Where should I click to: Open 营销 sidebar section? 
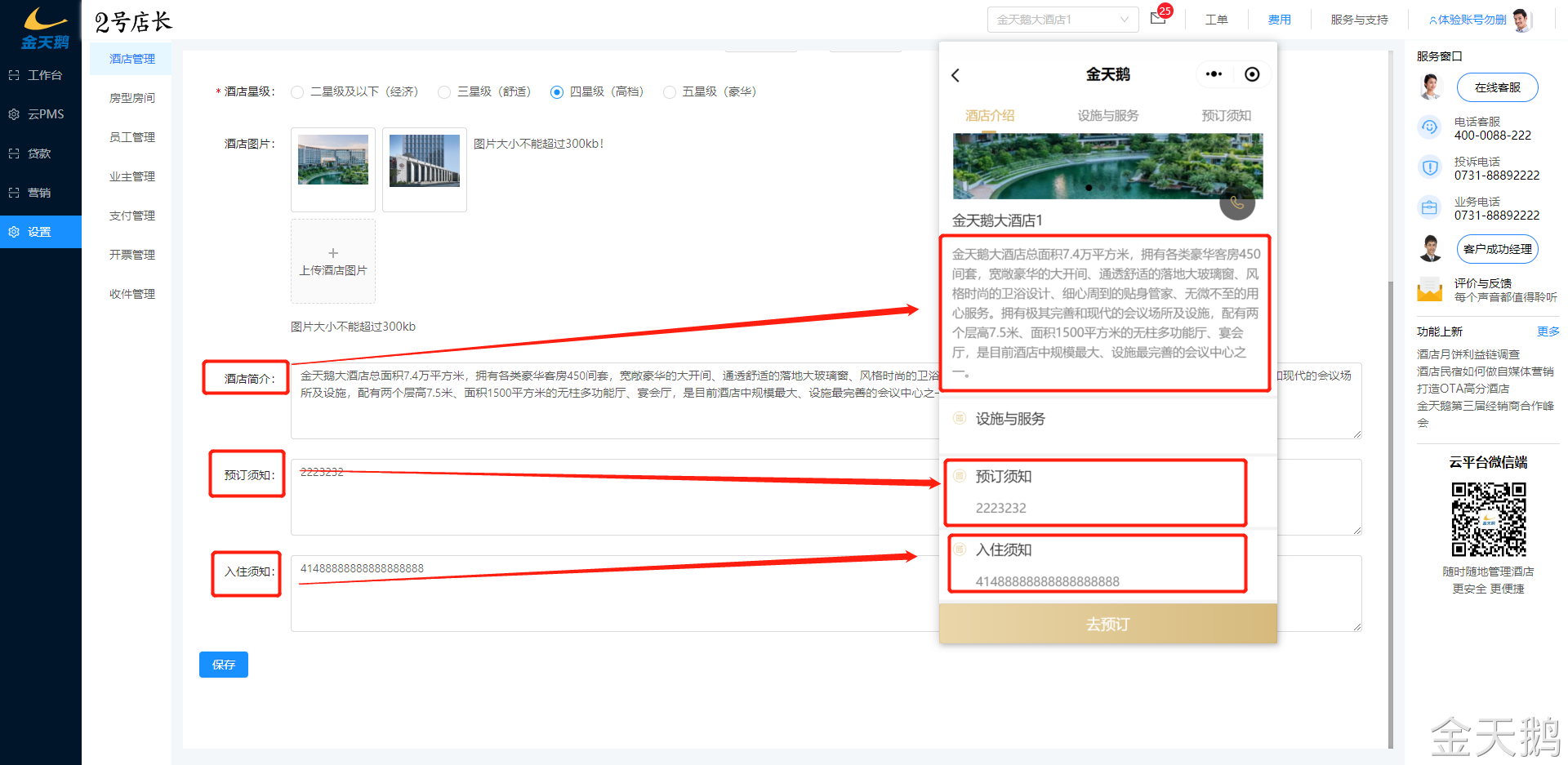pos(41,193)
